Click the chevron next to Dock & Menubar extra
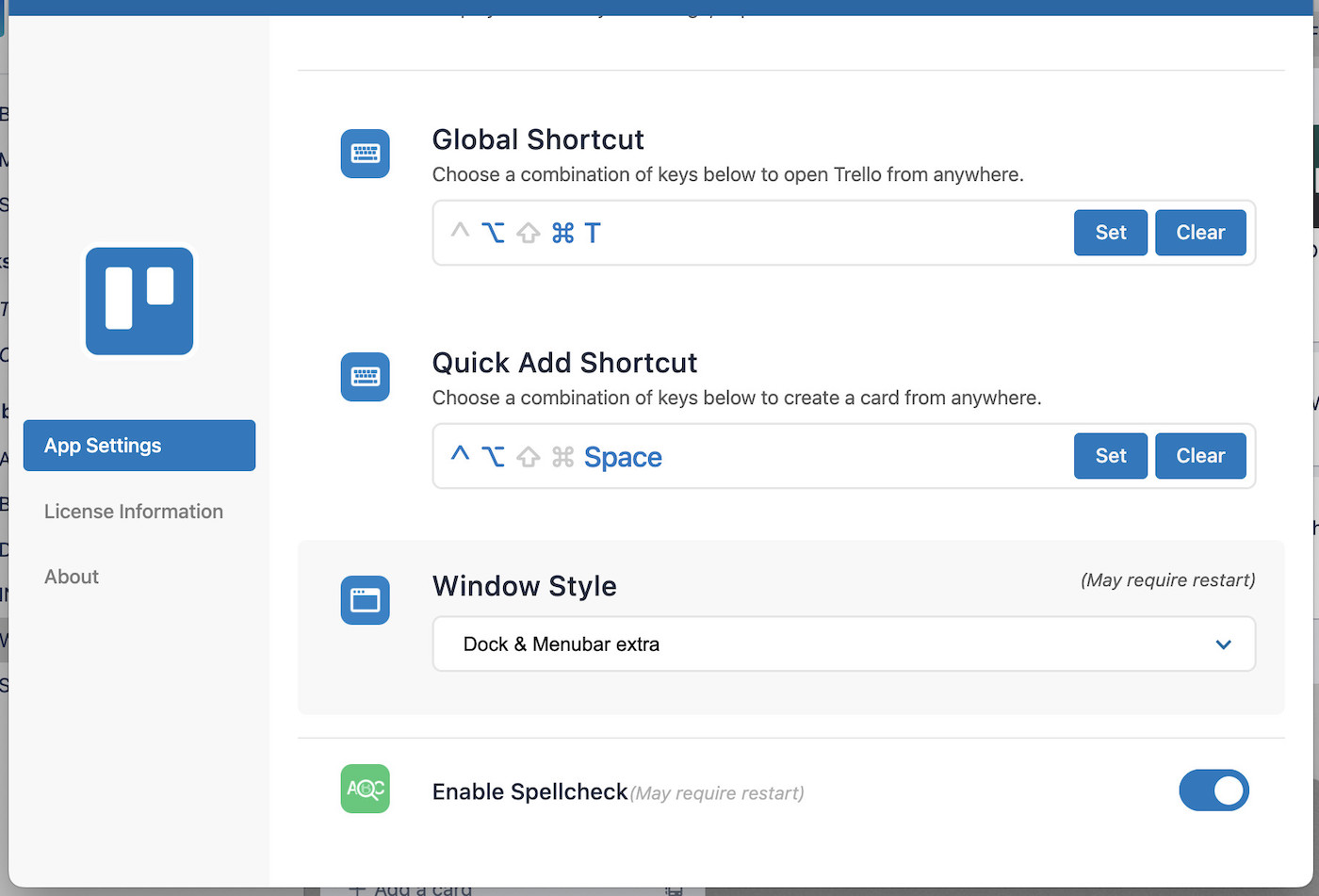 [1223, 643]
